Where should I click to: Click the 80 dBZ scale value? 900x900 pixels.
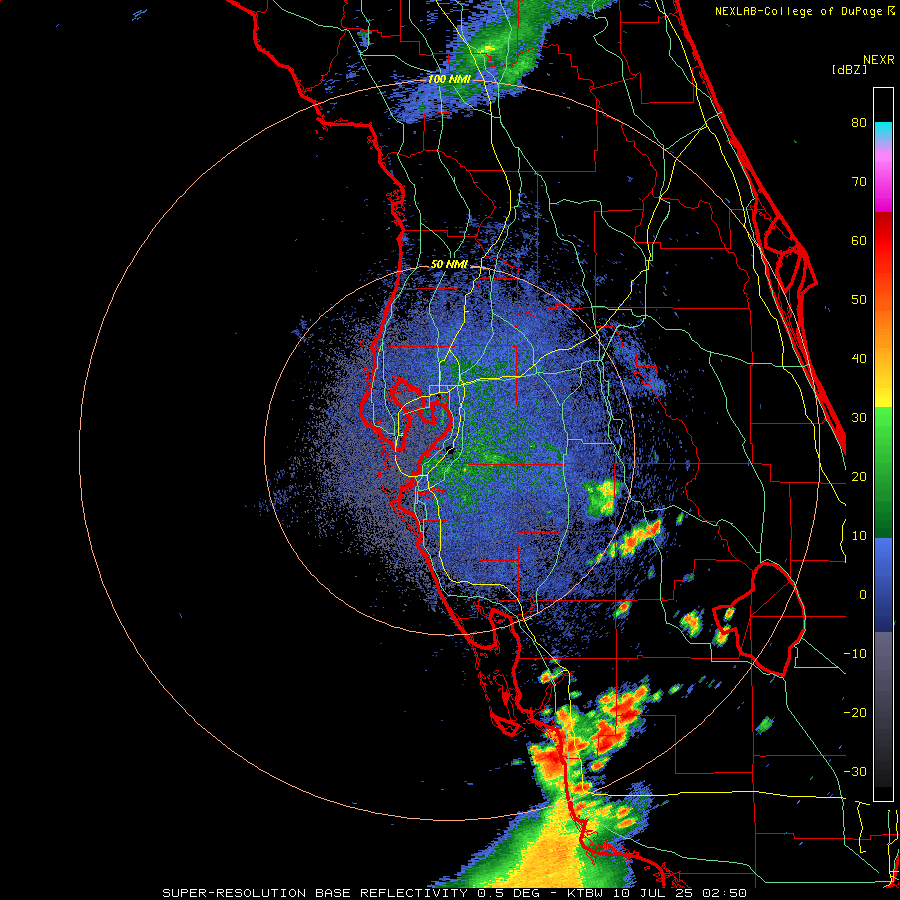(x=859, y=123)
